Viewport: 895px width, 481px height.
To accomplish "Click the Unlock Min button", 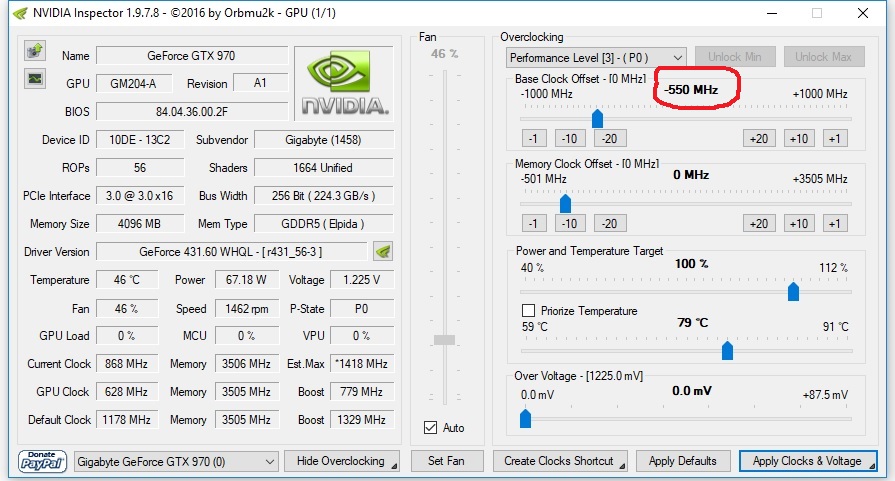I will point(735,57).
